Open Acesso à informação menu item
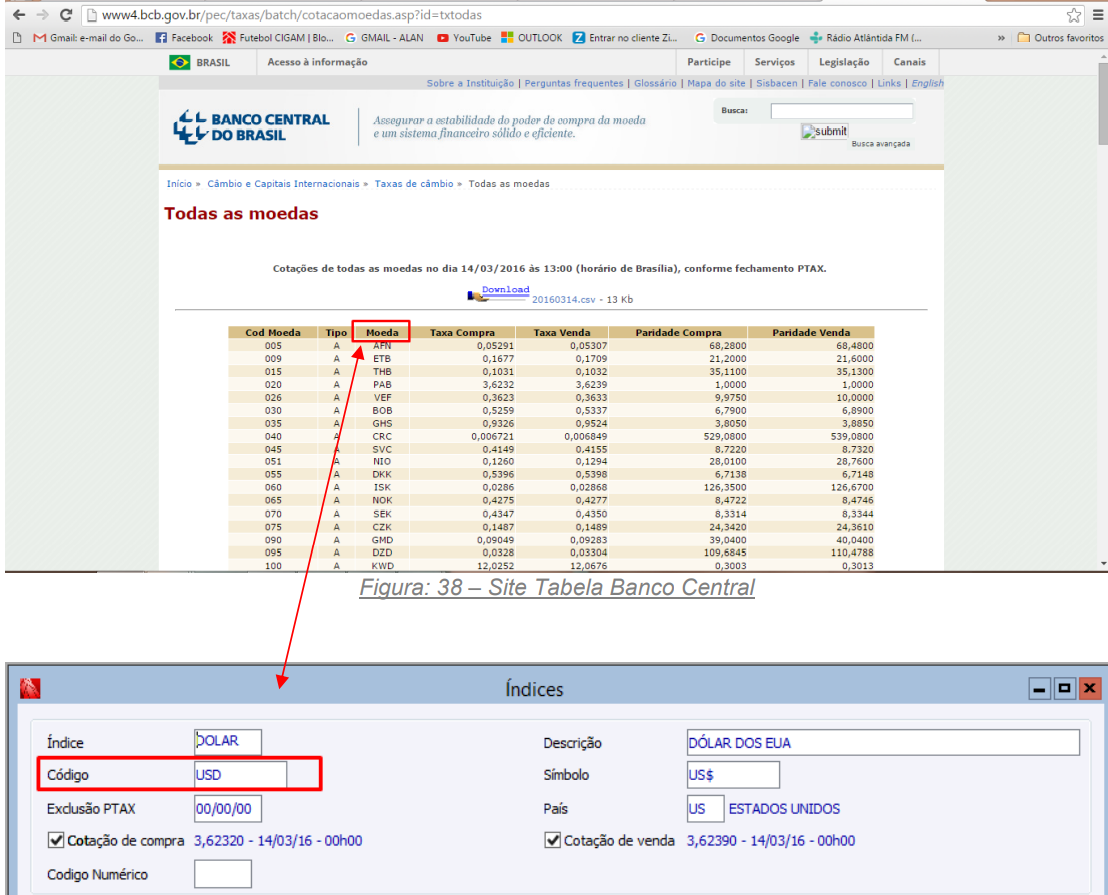Screen dimensions: 1108x895 (x=317, y=62)
